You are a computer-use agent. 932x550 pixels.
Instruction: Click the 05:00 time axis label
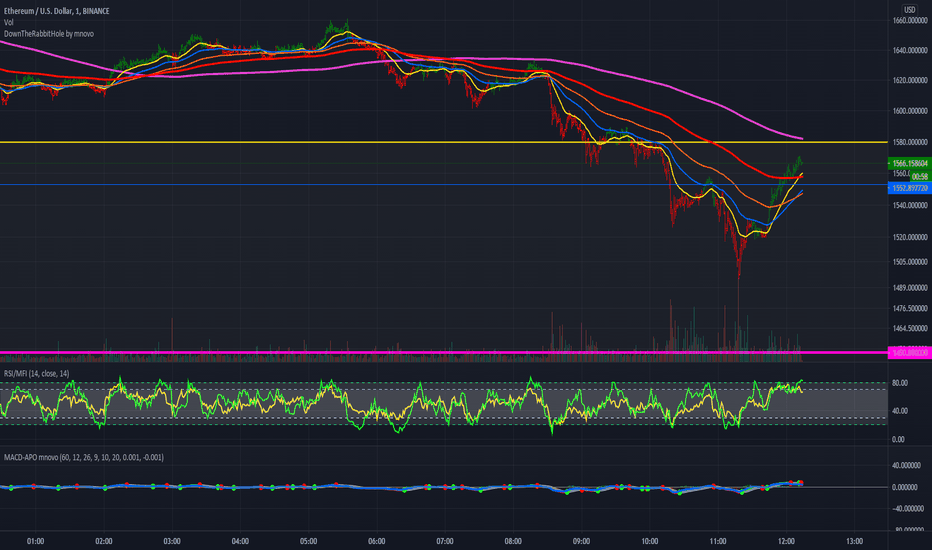(x=308, y=541)
